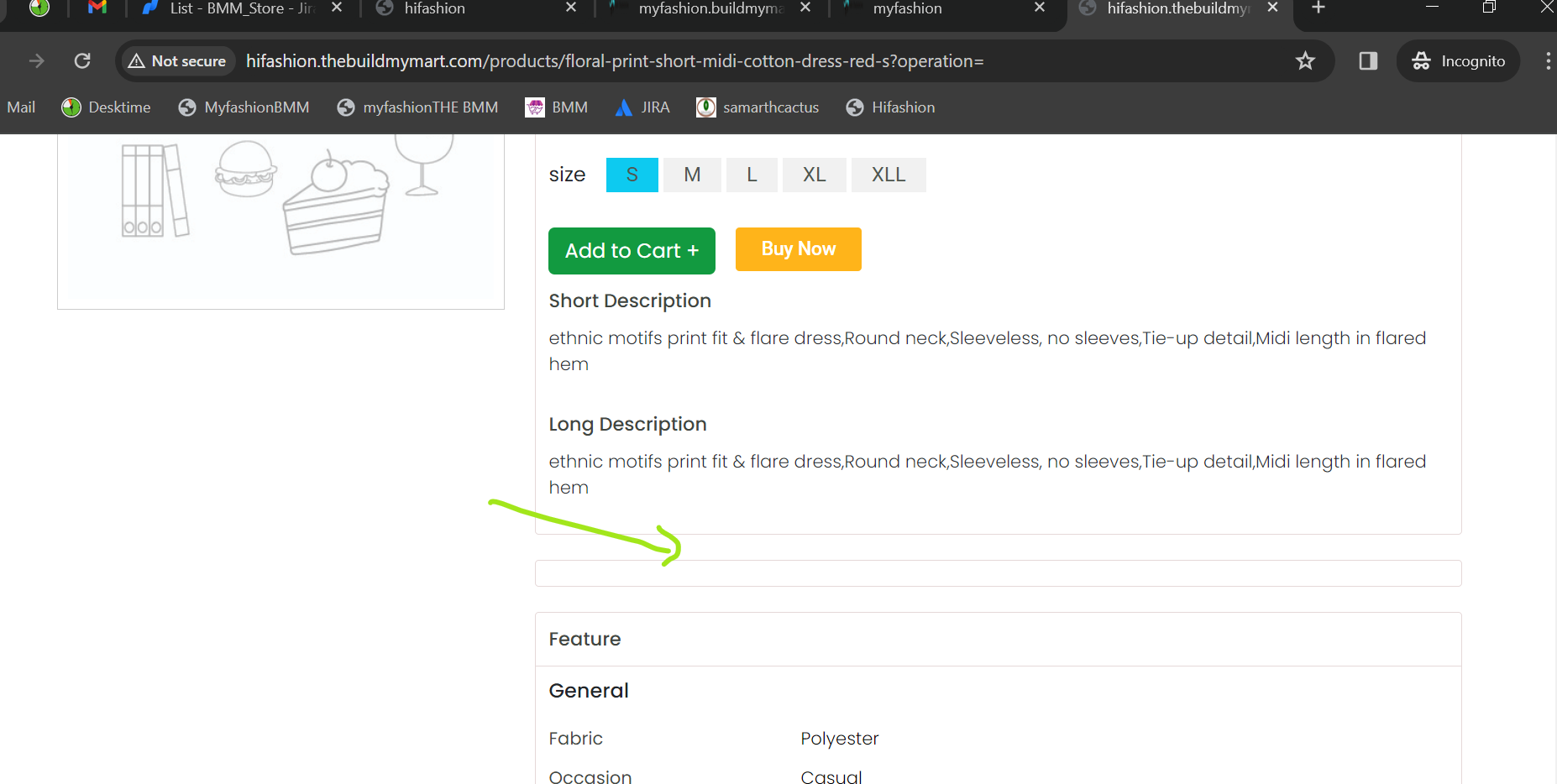Click the browser forward arrow
Image resolution: width=1557 pixels, height=784 pixels.
point(36,61)
